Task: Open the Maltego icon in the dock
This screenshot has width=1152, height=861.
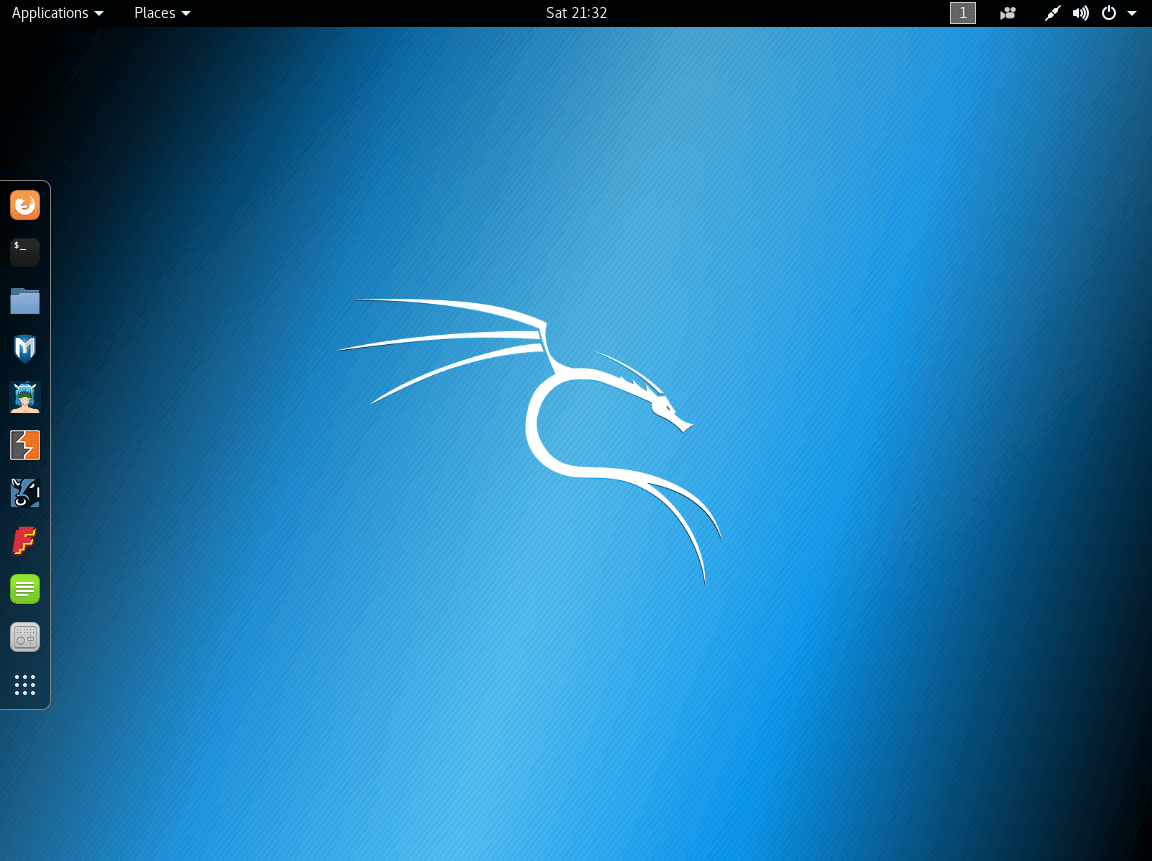Action: click(25, 493)
